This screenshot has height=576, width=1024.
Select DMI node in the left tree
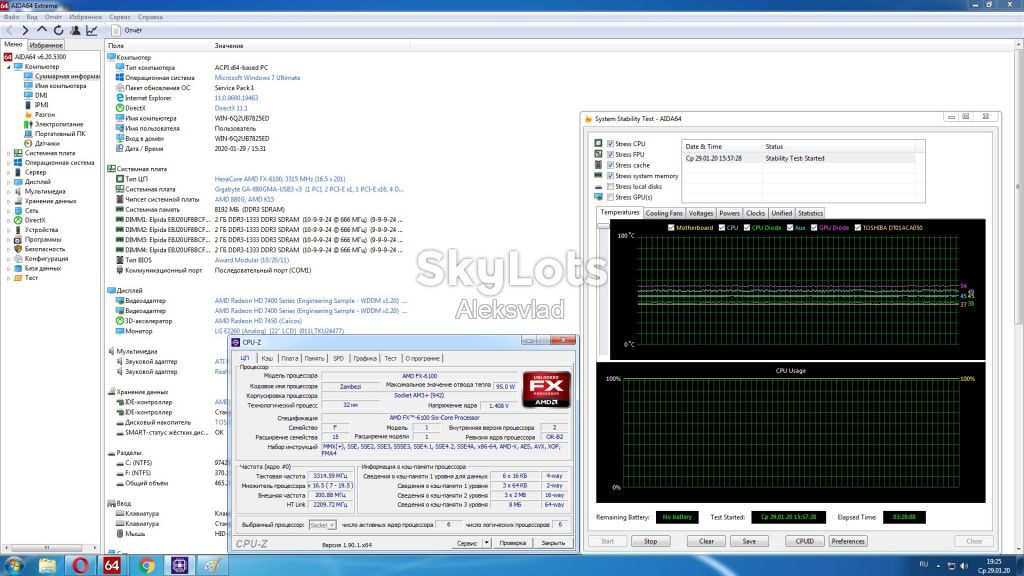pyautogui.click(x=41, y=95)
